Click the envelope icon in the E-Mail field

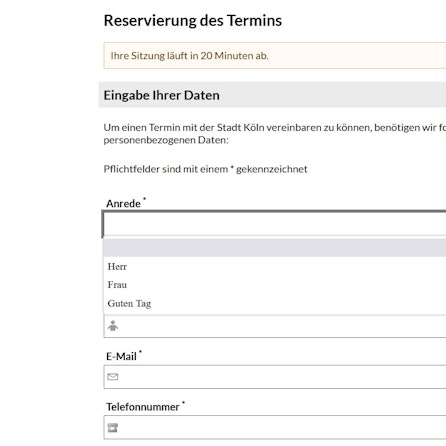point(113,377)
